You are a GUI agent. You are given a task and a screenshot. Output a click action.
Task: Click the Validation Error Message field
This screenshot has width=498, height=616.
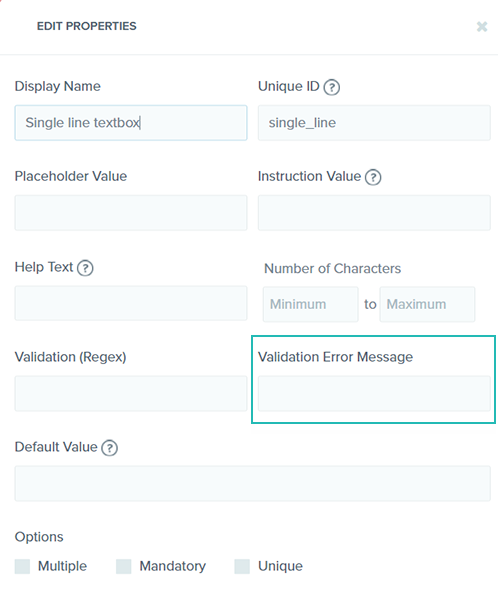(x=374, y=393)
